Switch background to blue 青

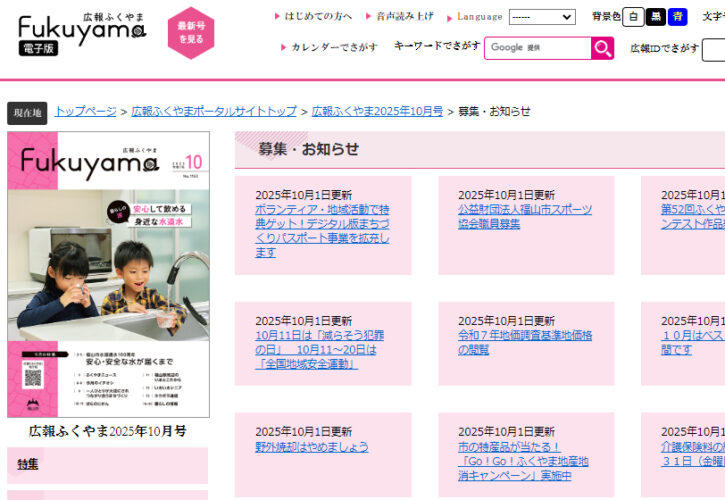pyautogui.click(x=677, y=17)
